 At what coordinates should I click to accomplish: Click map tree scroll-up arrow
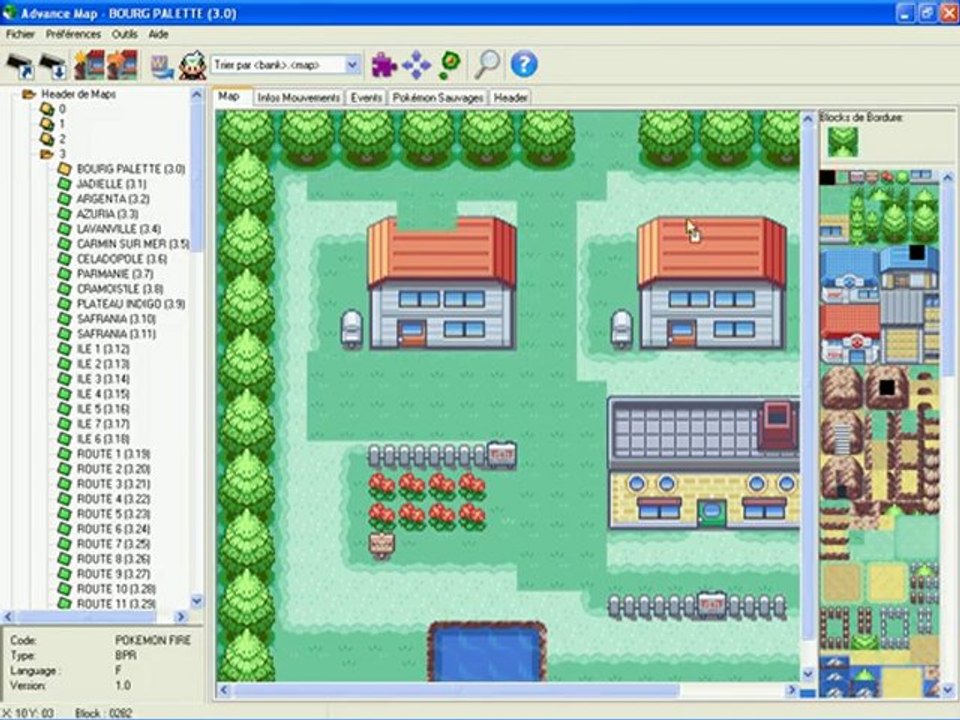[197, 94]
